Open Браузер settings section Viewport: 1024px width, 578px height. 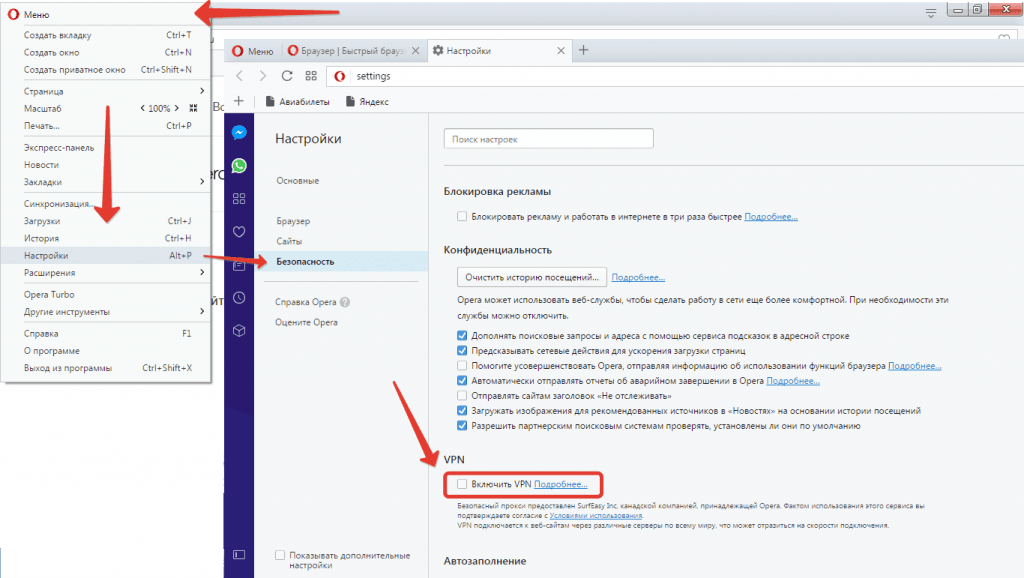[x=293, y=221]
